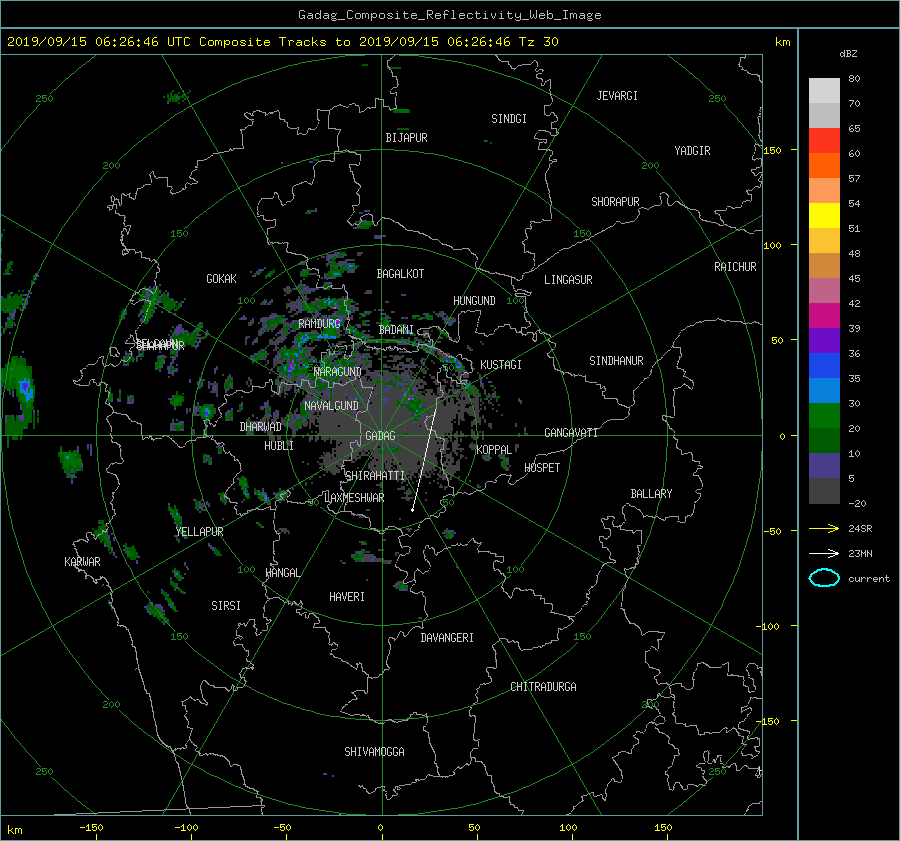Click the LAXMESHWAR city label
The image size is (900, 841).
(x=354, y=498)
